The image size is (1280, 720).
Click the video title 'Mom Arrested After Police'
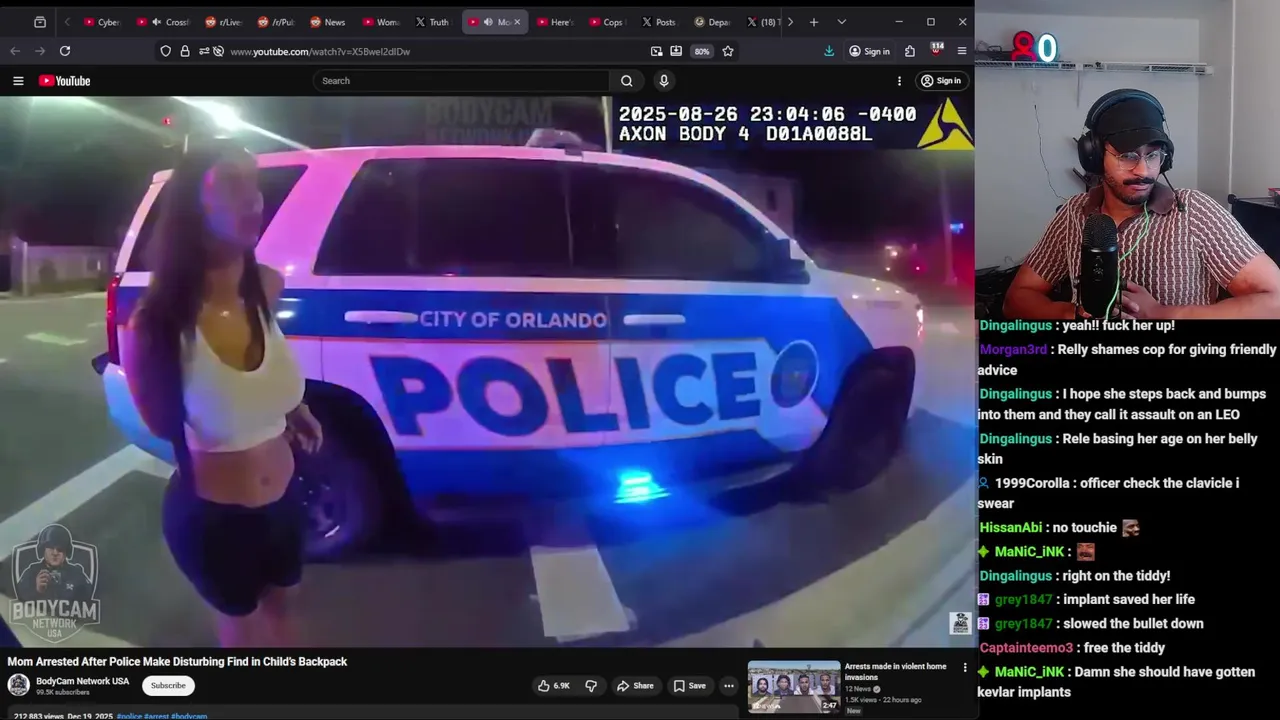tap(177, 661)
